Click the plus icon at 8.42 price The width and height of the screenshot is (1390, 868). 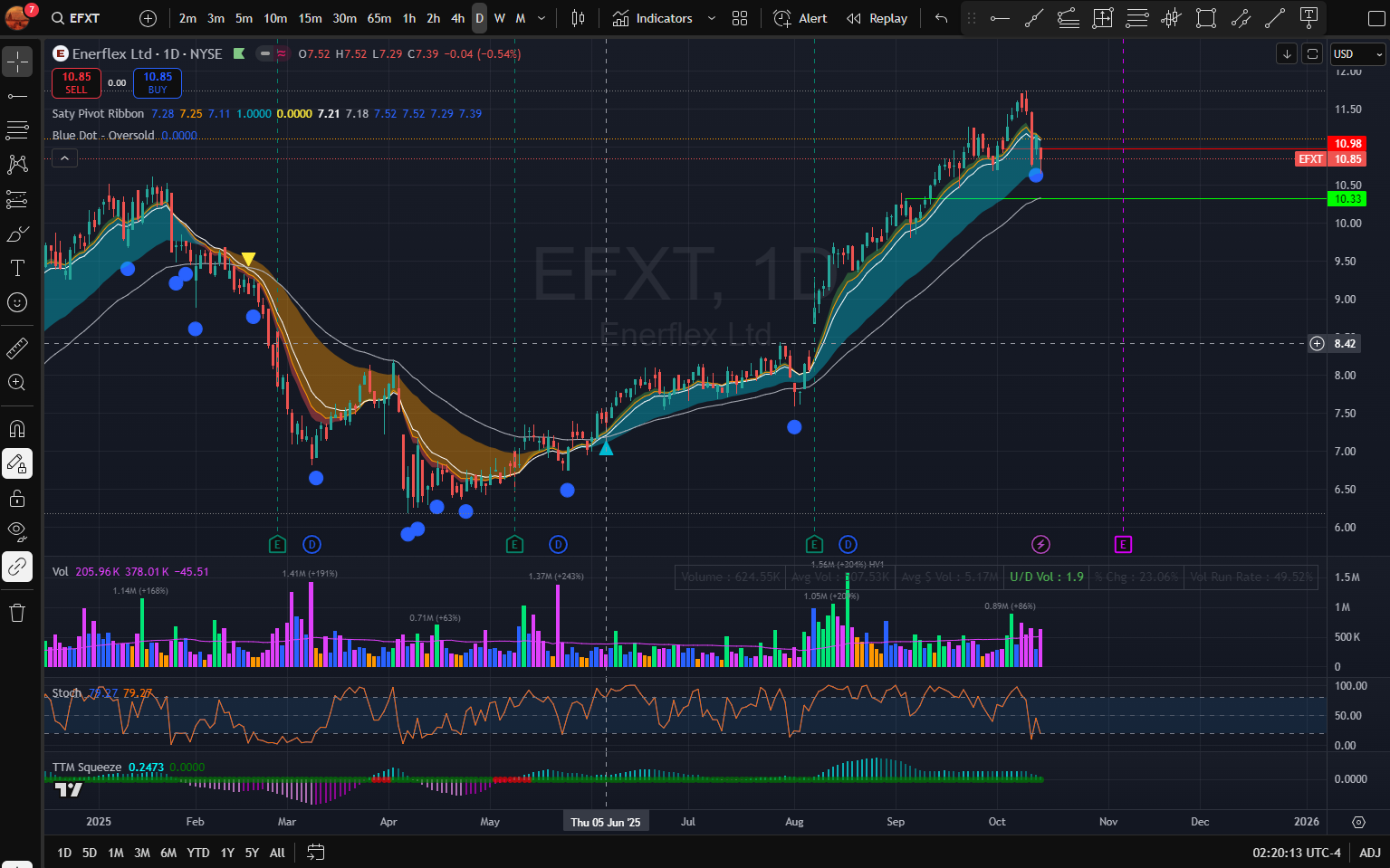coord(1317,343)
